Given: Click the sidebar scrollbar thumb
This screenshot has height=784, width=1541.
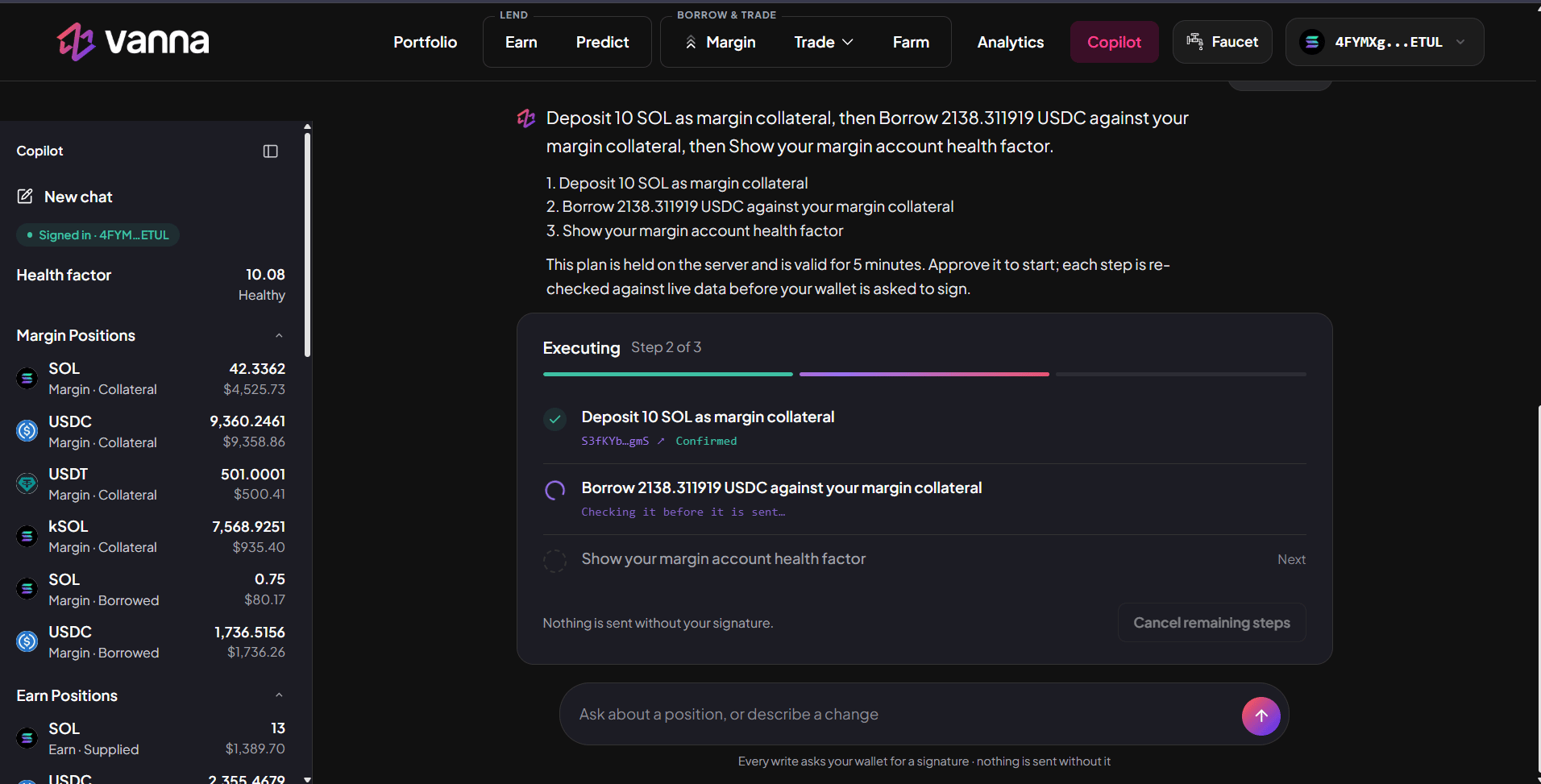Looking at the screenshot, I should pyautogui.click(x=307, y=244).
